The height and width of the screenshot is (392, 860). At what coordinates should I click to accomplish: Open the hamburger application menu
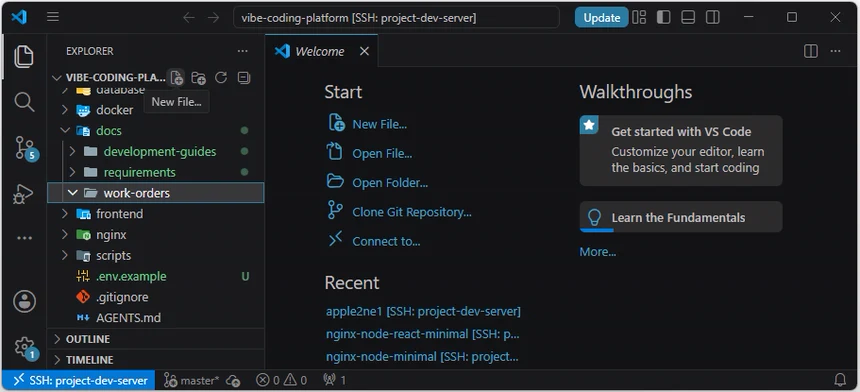point(53,18)
